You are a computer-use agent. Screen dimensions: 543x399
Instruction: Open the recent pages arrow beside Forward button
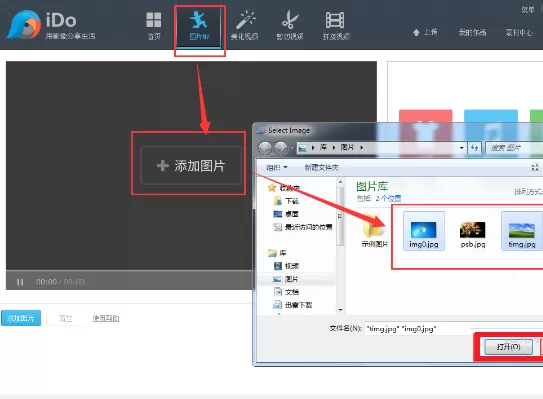click(x=292, y=148)
